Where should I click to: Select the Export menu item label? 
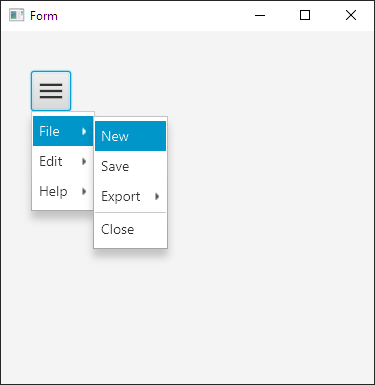(x=121, y=197)
